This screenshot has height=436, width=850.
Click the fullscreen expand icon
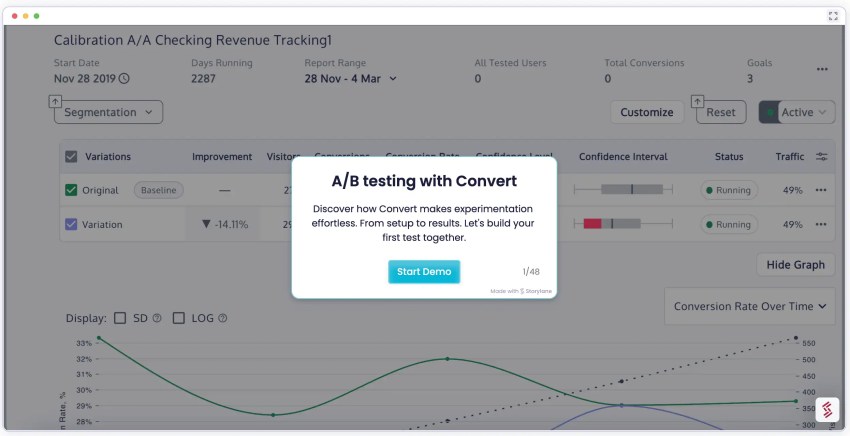click(833, 16)
